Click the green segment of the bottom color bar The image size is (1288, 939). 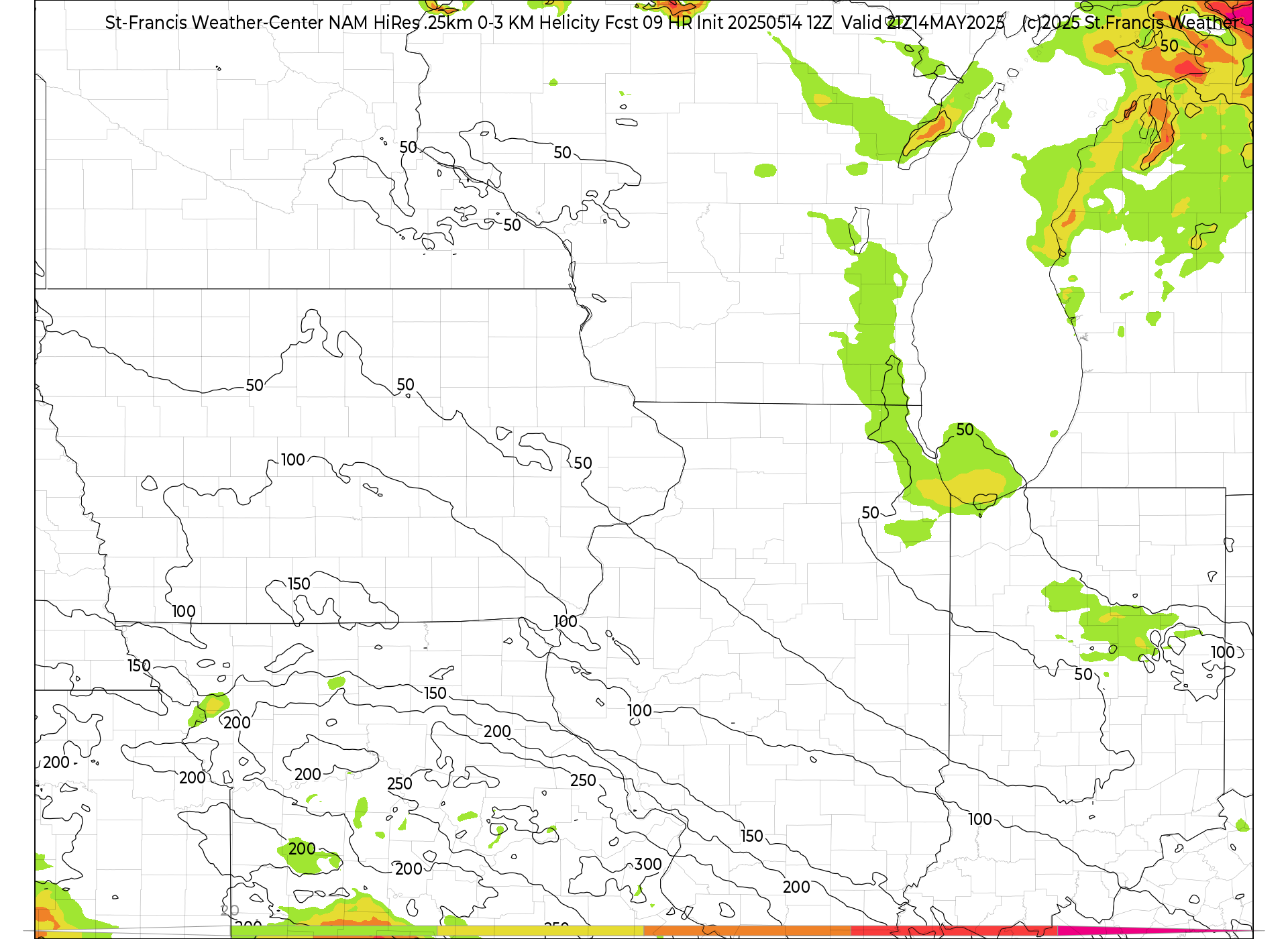point(333,932)
